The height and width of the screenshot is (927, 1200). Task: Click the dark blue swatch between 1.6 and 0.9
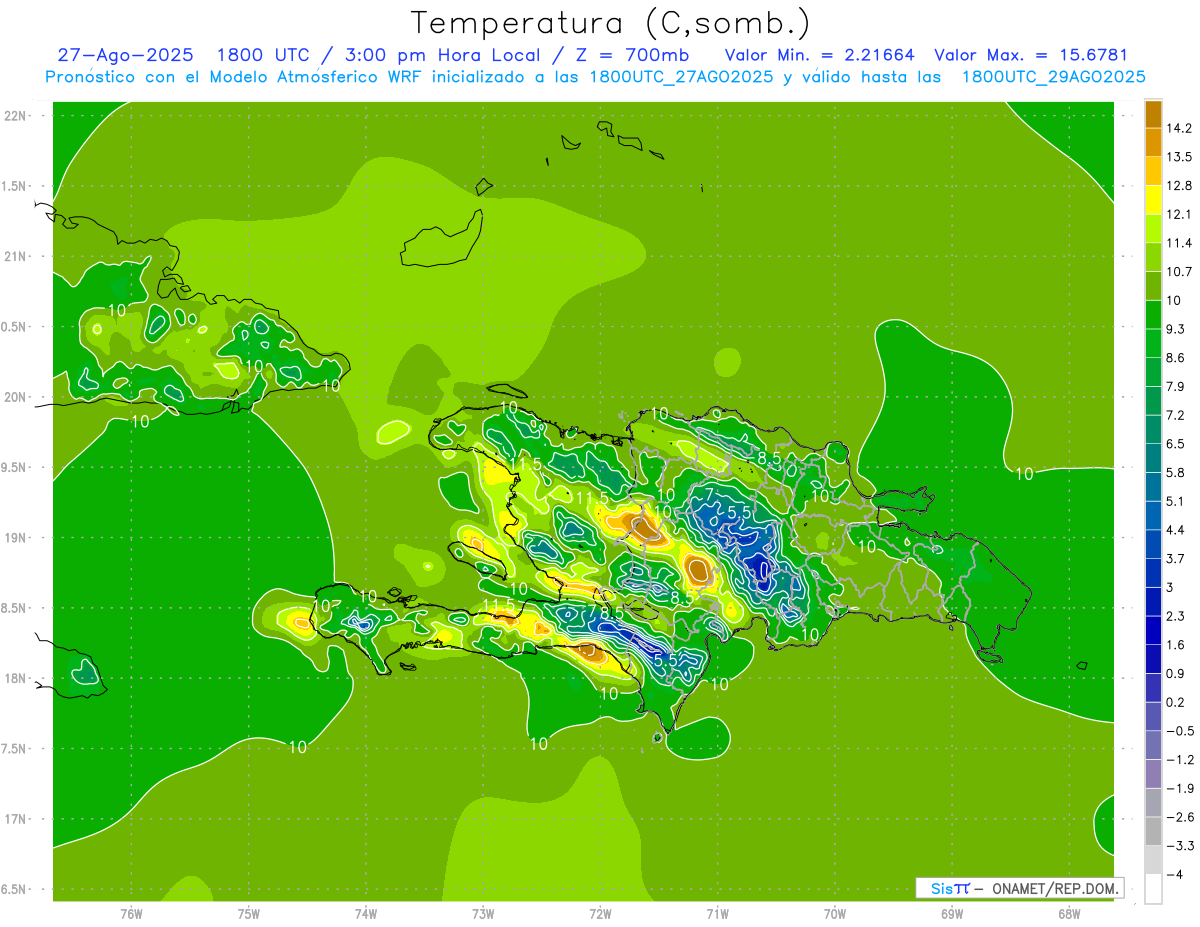tap(1153, 658)
